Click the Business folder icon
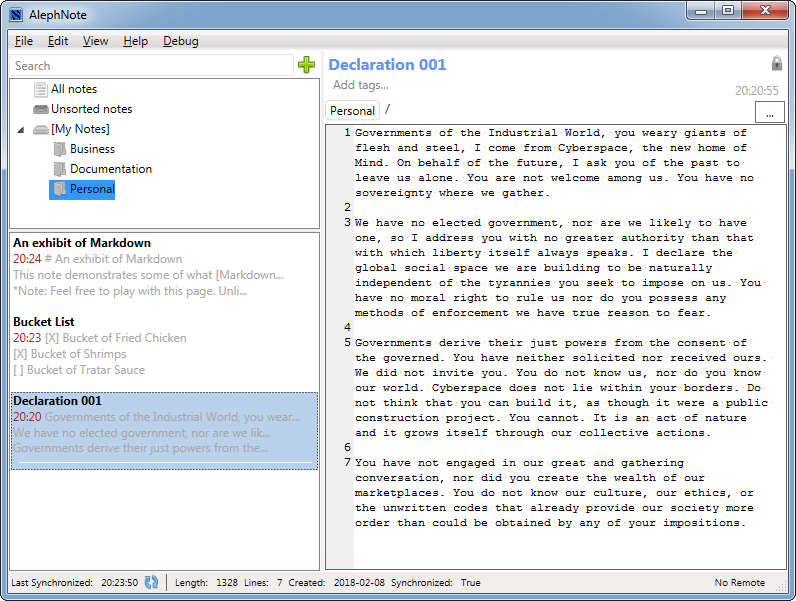796x601 pixels. (x=59, y=149)
